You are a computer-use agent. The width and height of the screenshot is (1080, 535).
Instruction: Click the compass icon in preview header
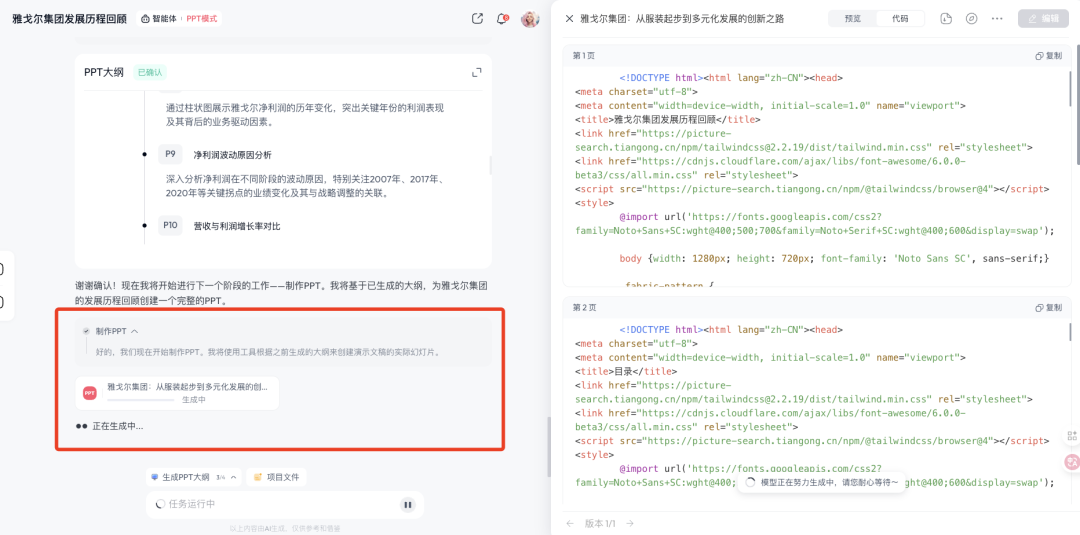(971, 19)
